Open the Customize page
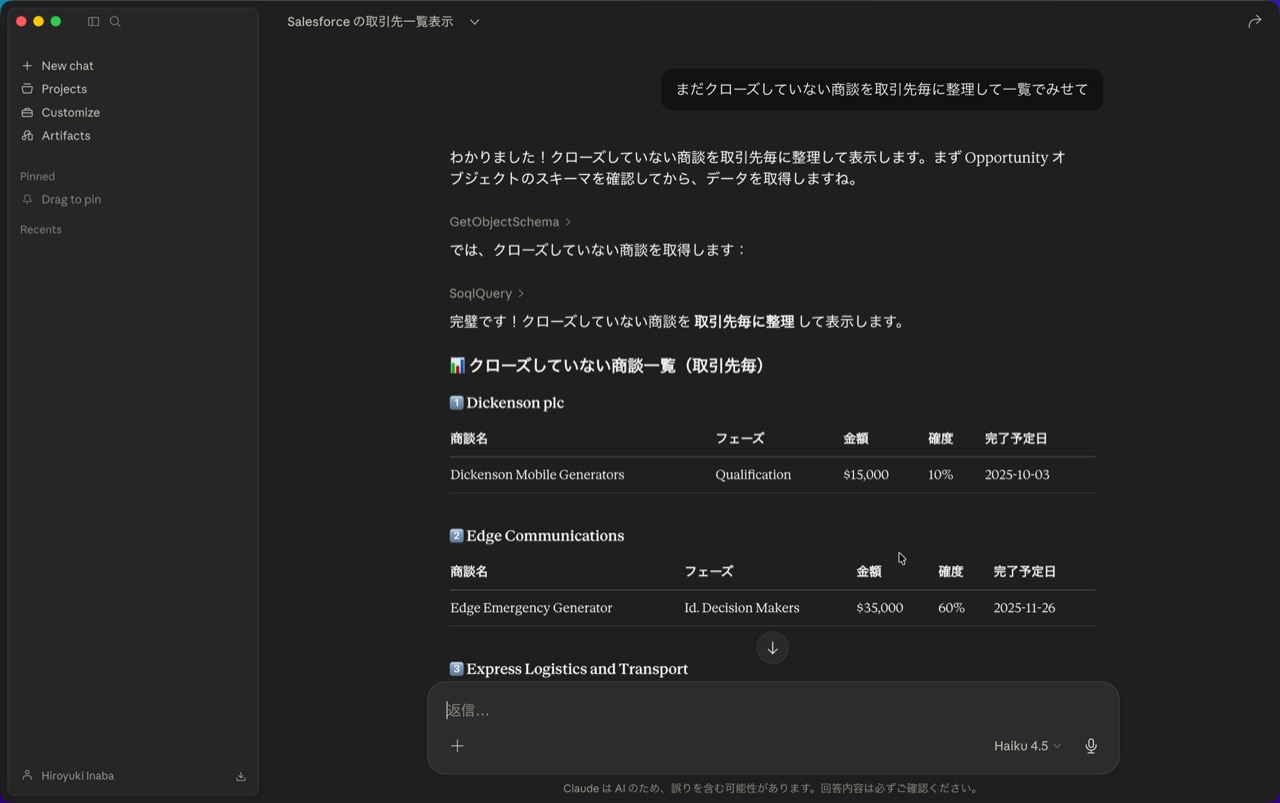The width and height of the screenshot is (1280, 803). (70, 112)
